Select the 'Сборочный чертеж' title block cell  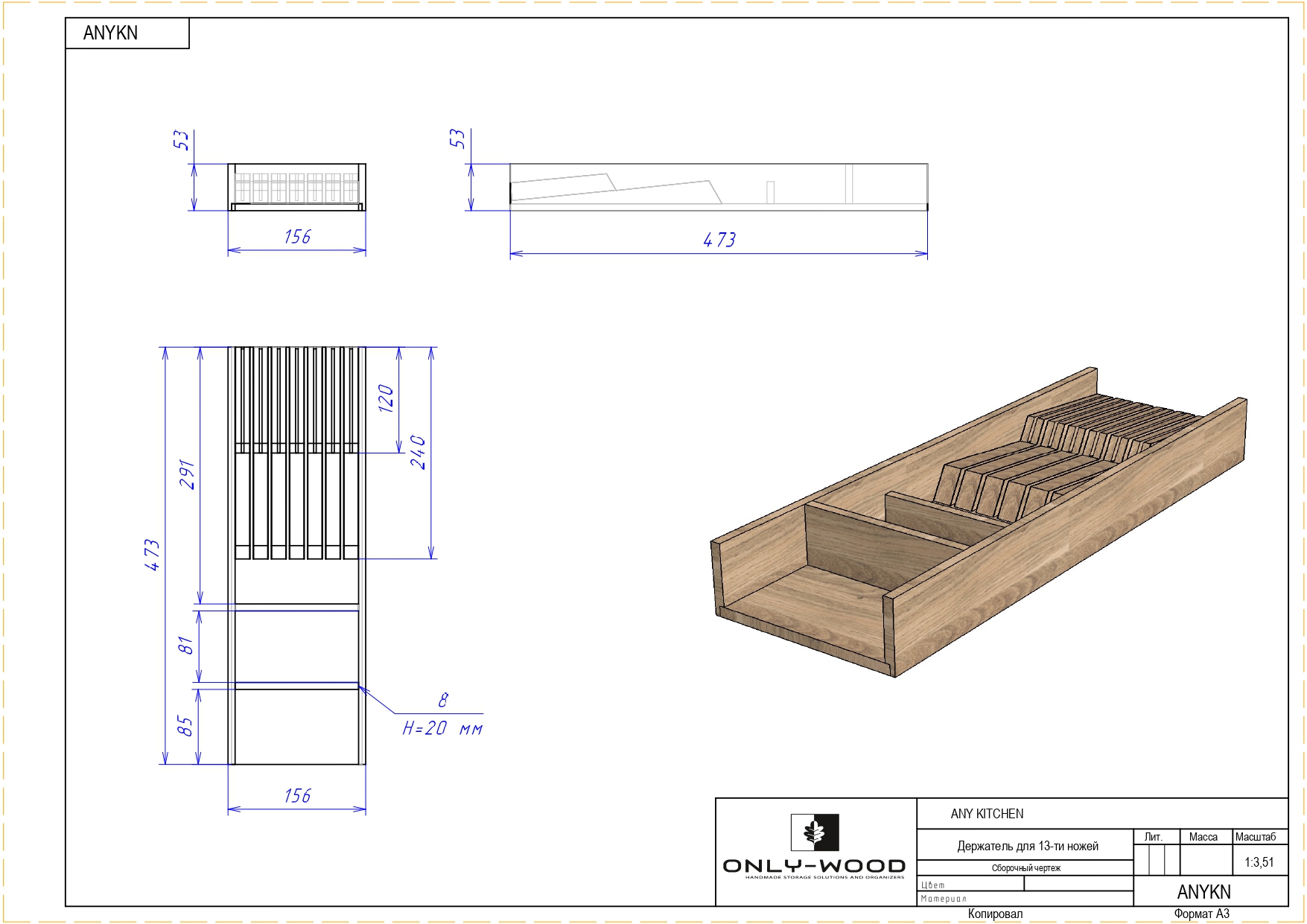coord(1025,868)
